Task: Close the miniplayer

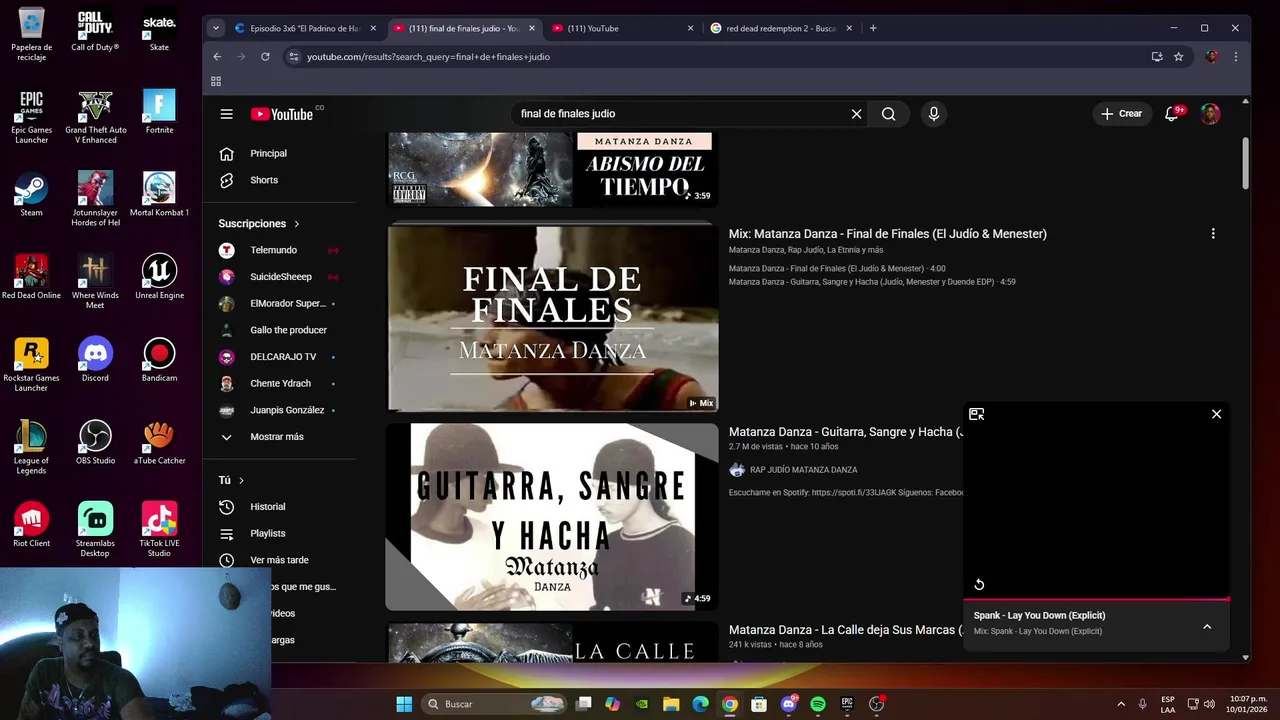Action: tap(1216, 414)
